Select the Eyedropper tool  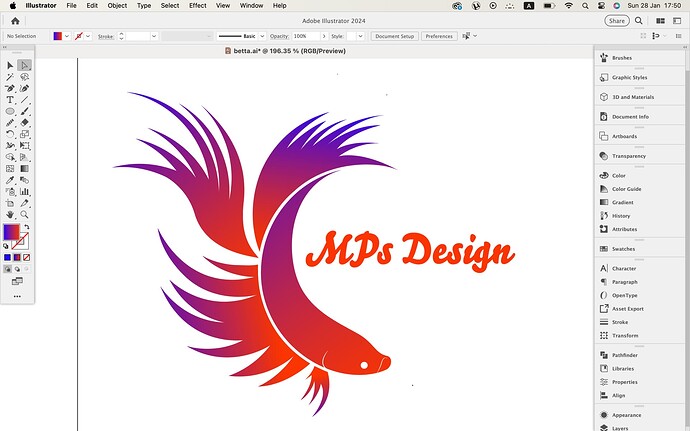click(x=10, y=180)
